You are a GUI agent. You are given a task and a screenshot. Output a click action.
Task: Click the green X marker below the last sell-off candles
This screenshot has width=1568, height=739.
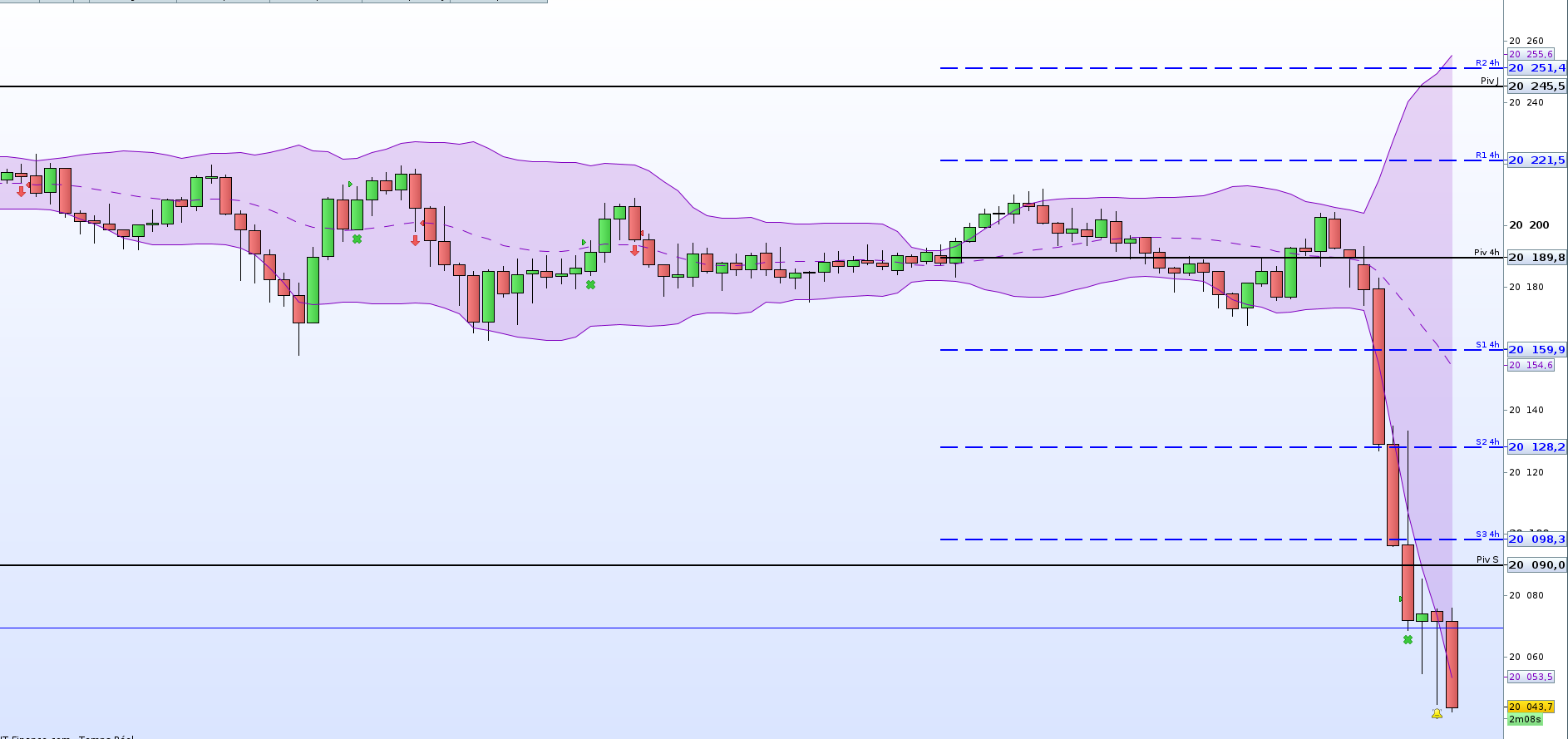1408,639
